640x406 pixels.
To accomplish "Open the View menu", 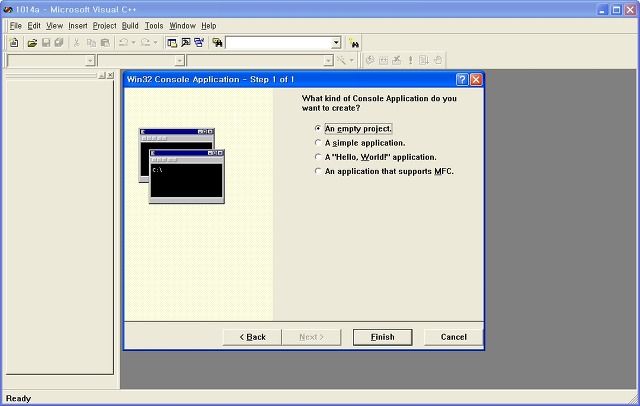I will click(54, 26).
